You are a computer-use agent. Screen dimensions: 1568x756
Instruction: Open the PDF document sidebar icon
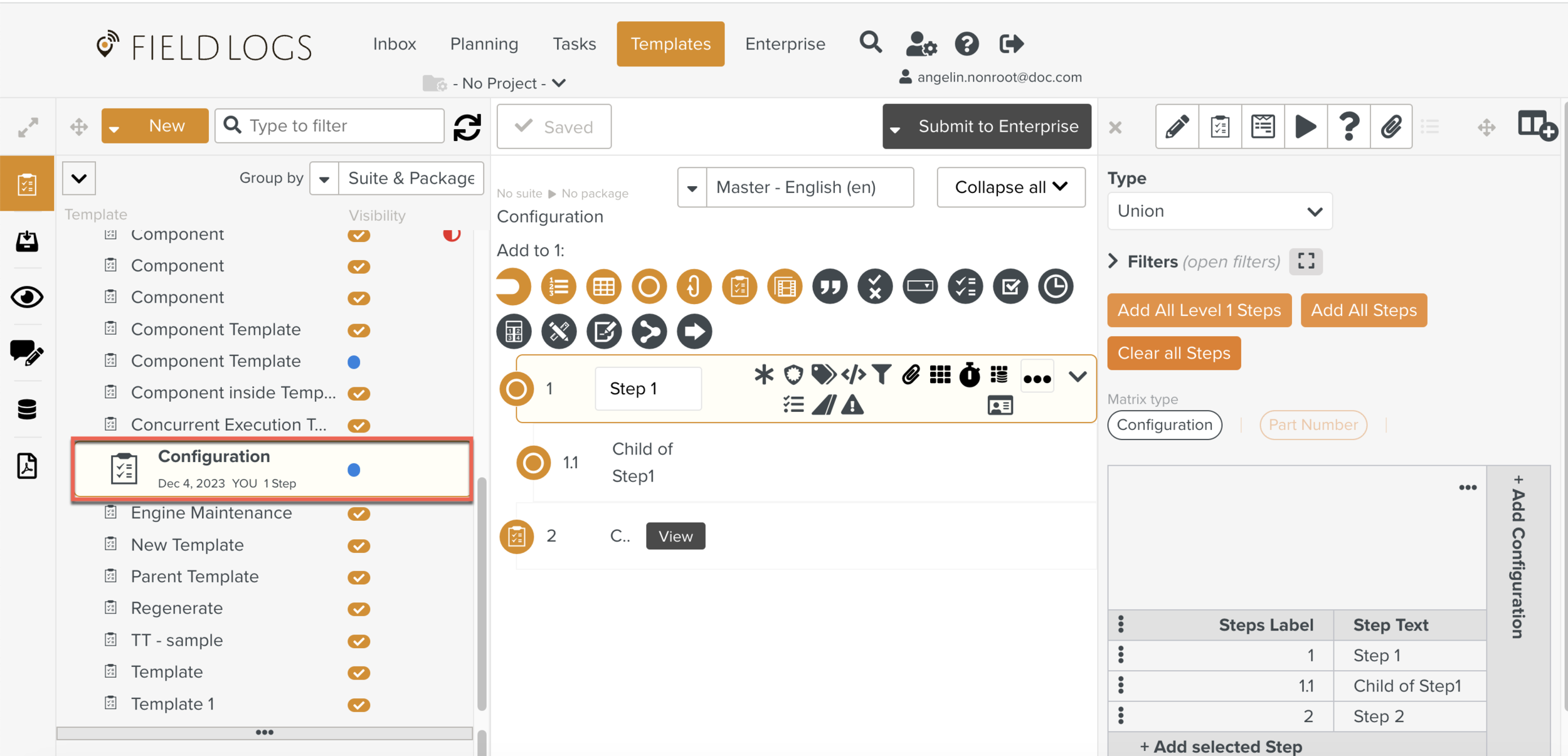27,466
